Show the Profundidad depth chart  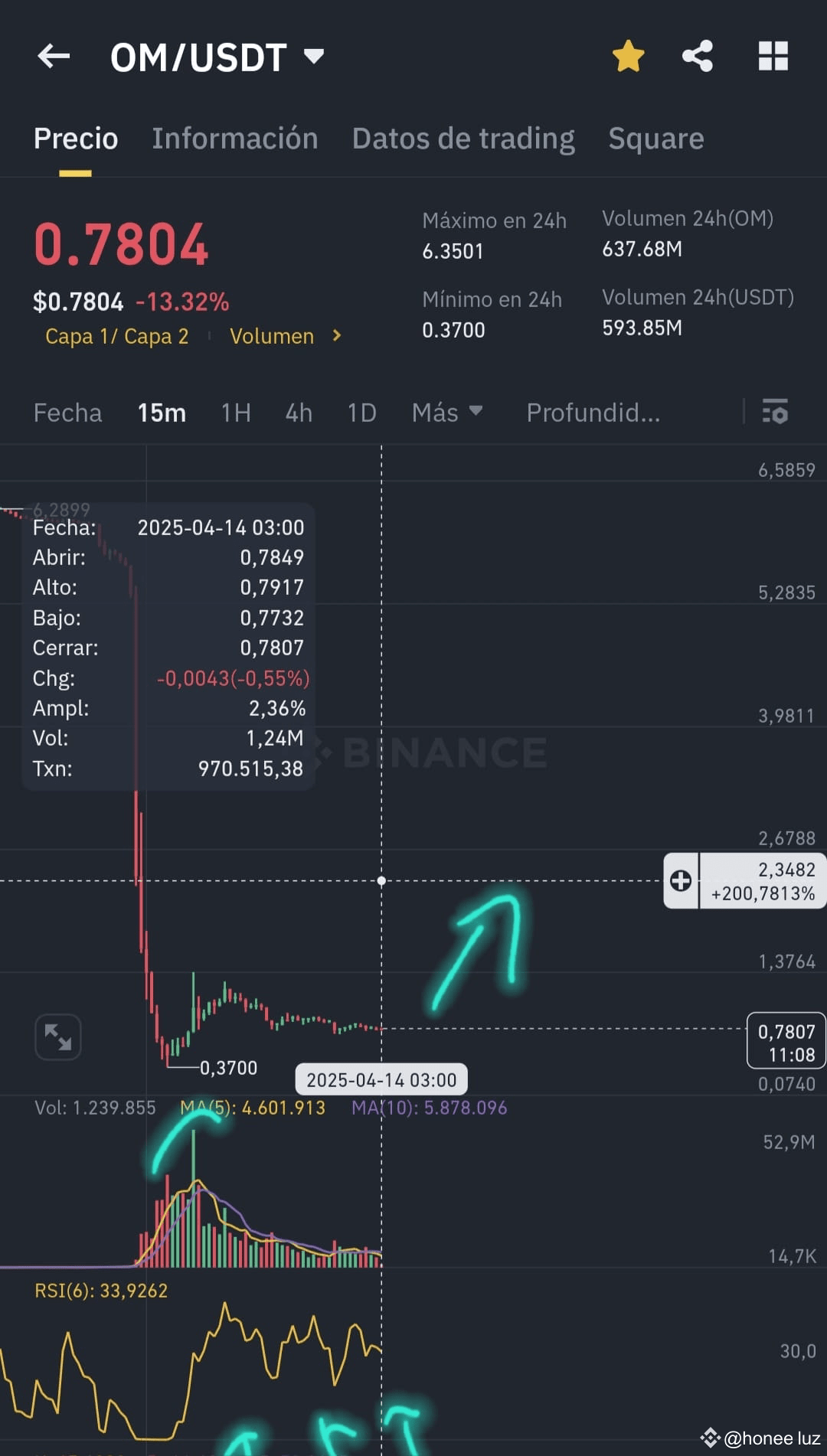point(593,413)
